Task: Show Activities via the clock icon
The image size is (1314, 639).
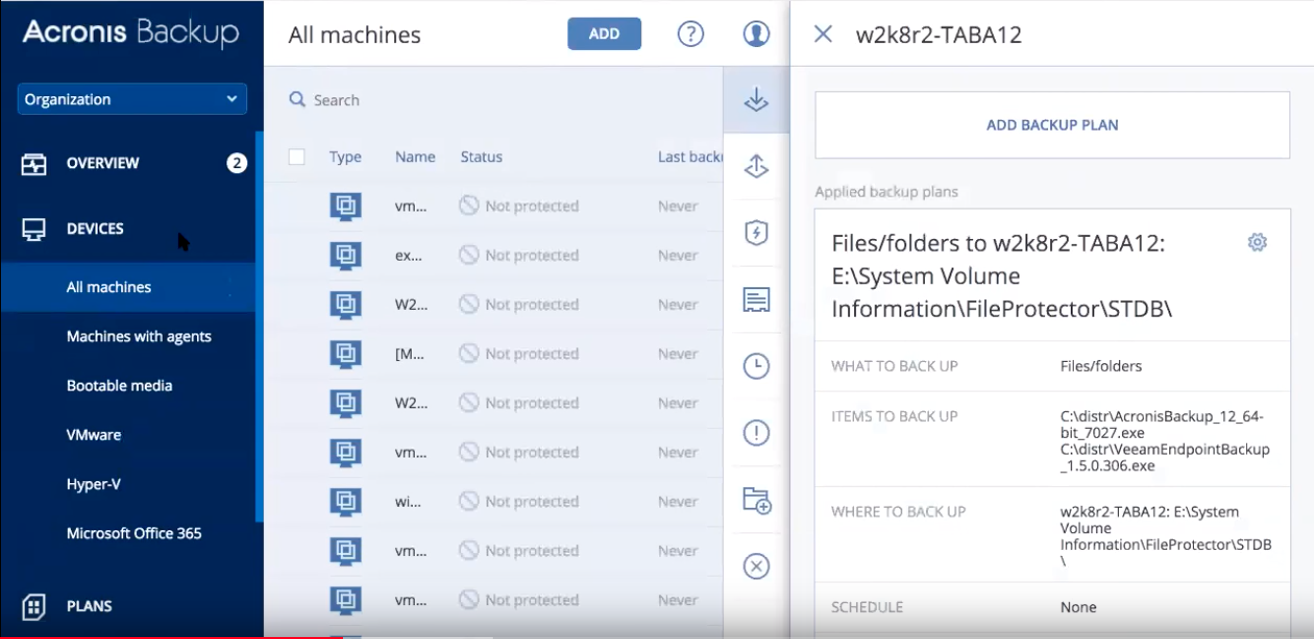Action: [756, 366]
